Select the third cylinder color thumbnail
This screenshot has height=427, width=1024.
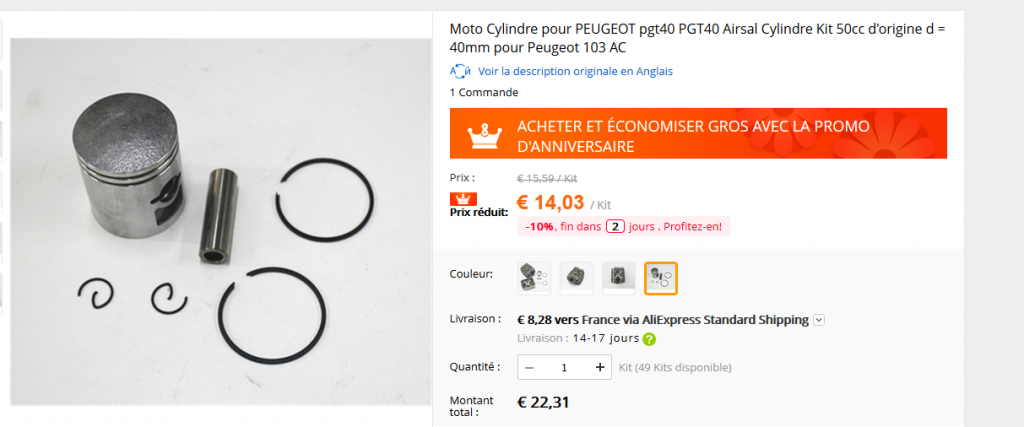(618, 278)
